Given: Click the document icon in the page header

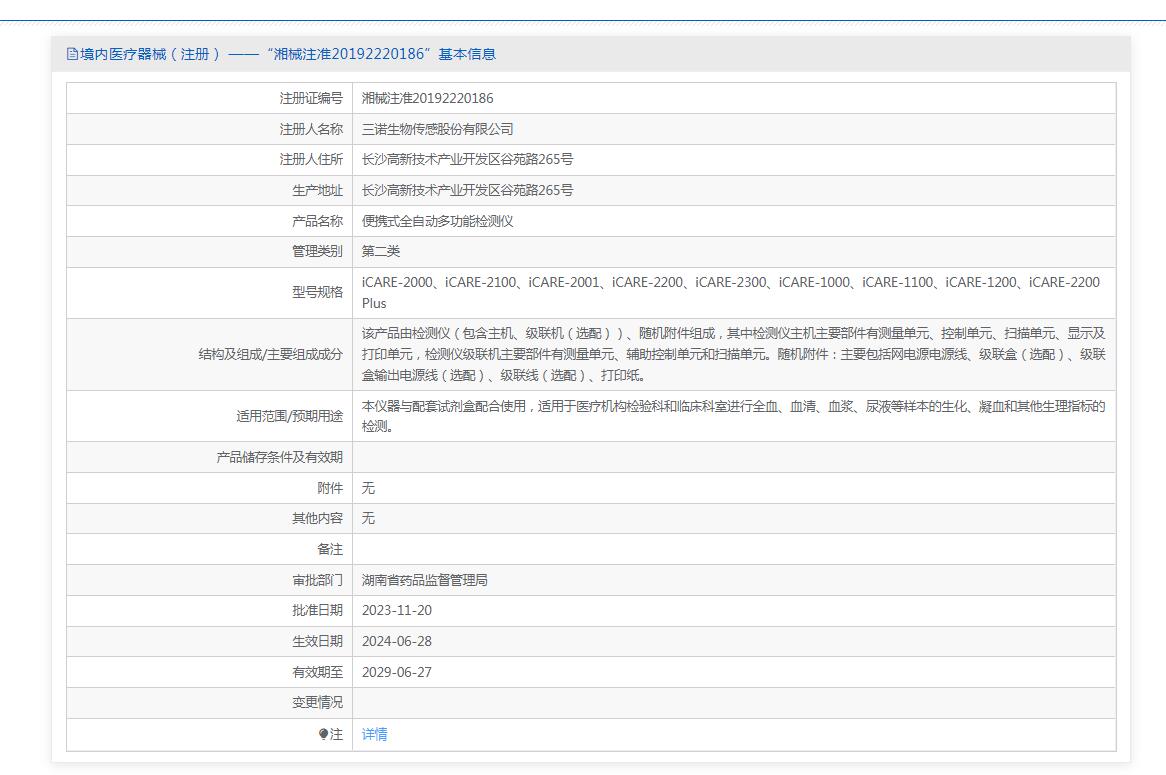Looking at the screenshot, I should click(72, 54).
